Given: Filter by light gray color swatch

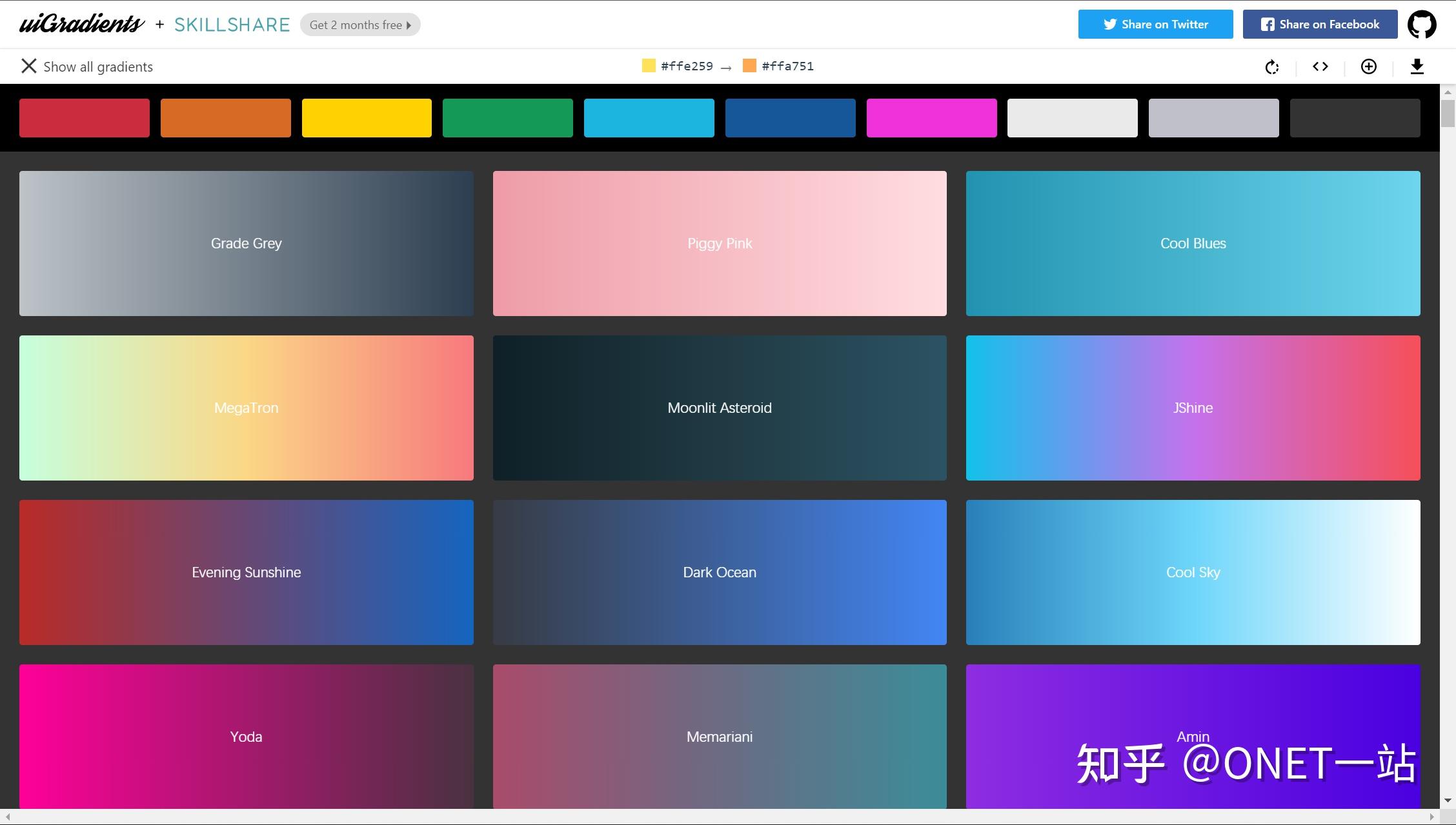Looking at the screenshot, I should pos(1214,118).
